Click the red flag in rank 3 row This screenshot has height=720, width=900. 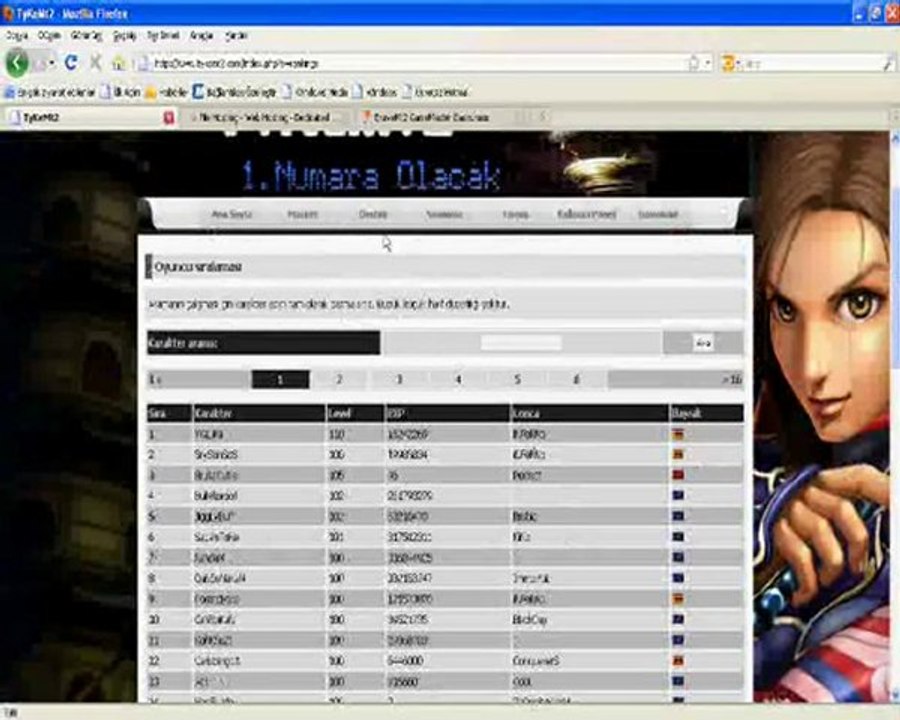tap(678, 475)
